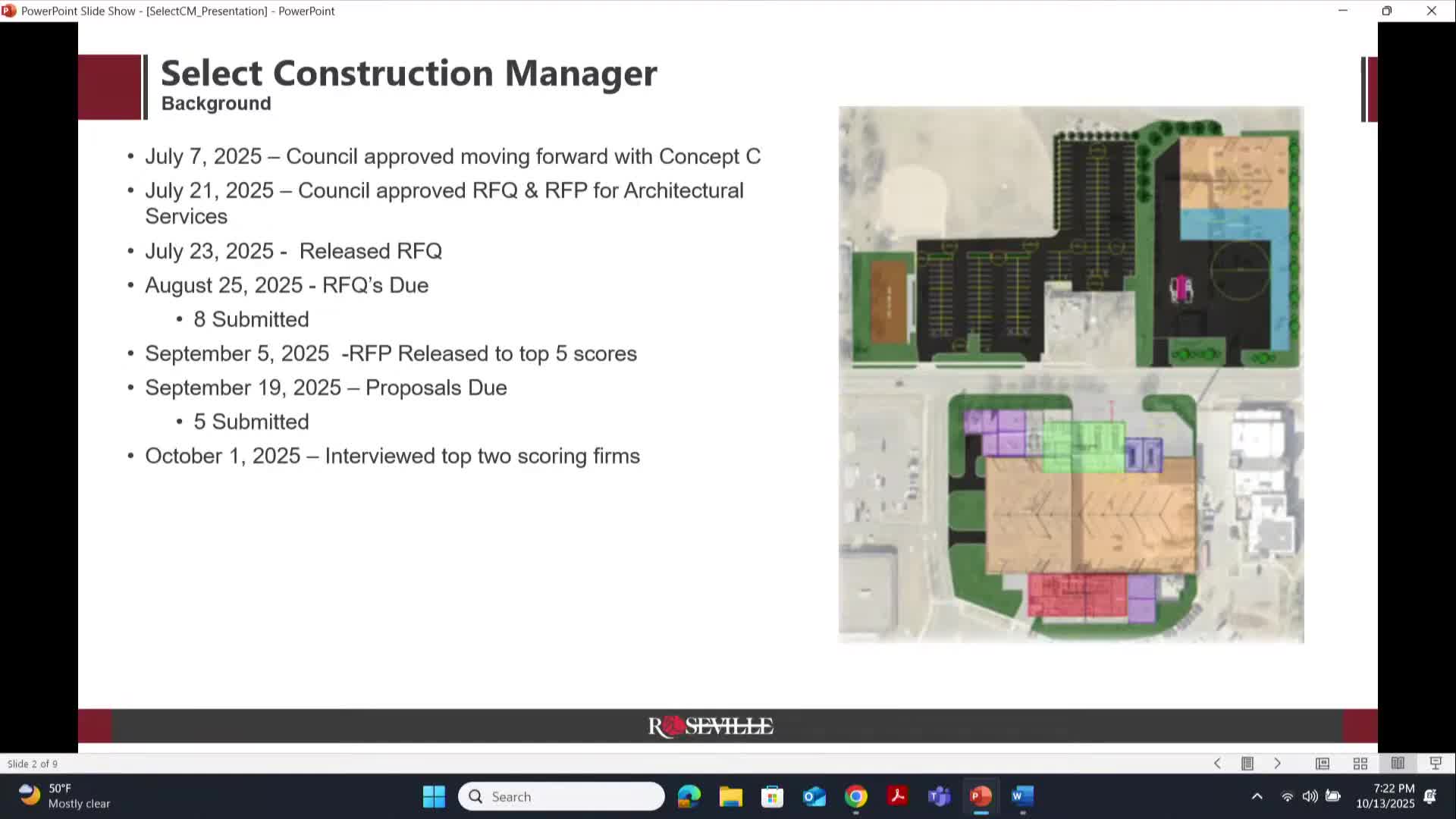Click the taskbar Search box

[561, 796]
